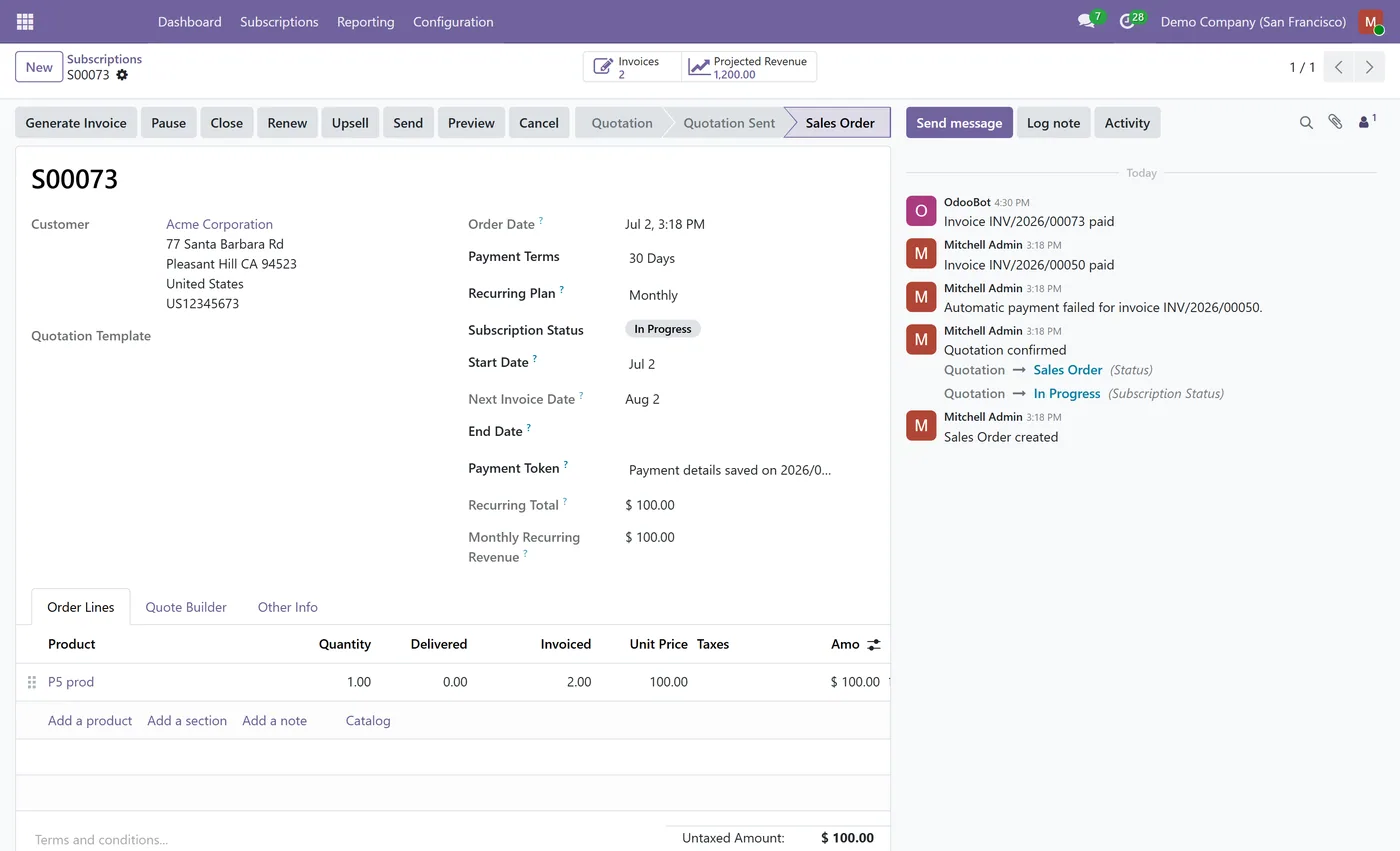Image resolution: width=1400 pixels, height=851 pixels.
Task: Open the apps grid menu icon
Action: [25, 21]
